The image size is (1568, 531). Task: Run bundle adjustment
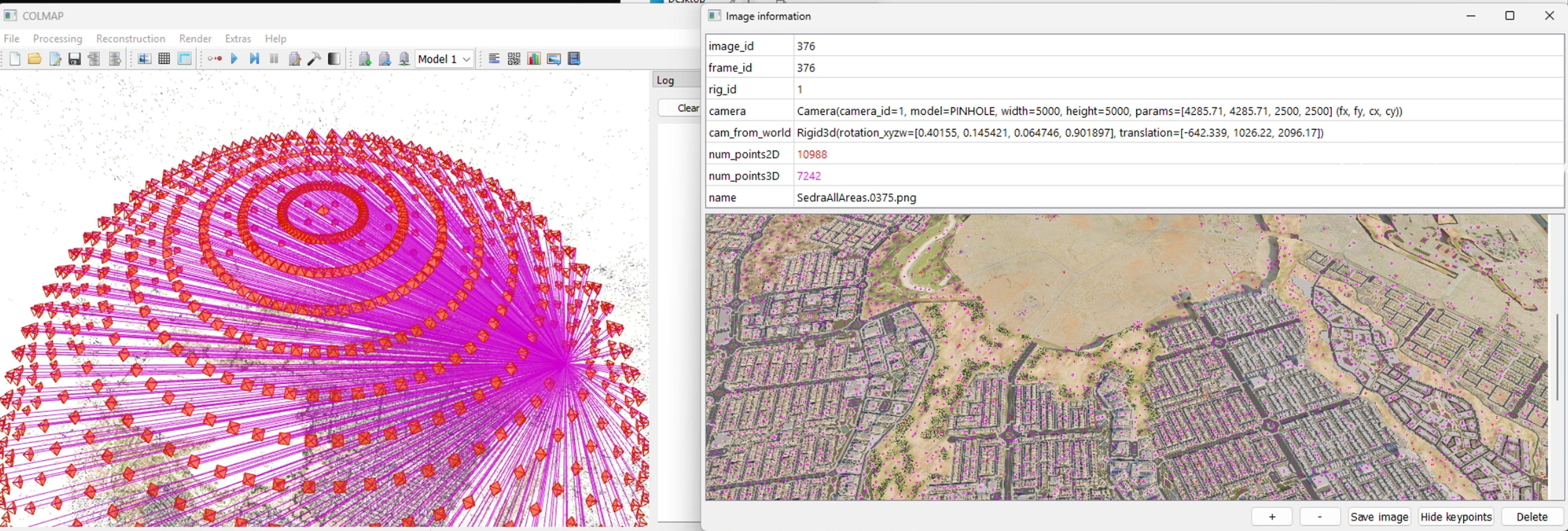[x=295, y=58]
